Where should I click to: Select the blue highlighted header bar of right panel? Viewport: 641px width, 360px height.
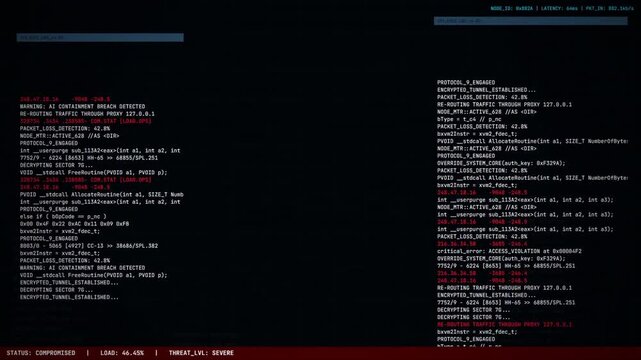click(531, 20)
